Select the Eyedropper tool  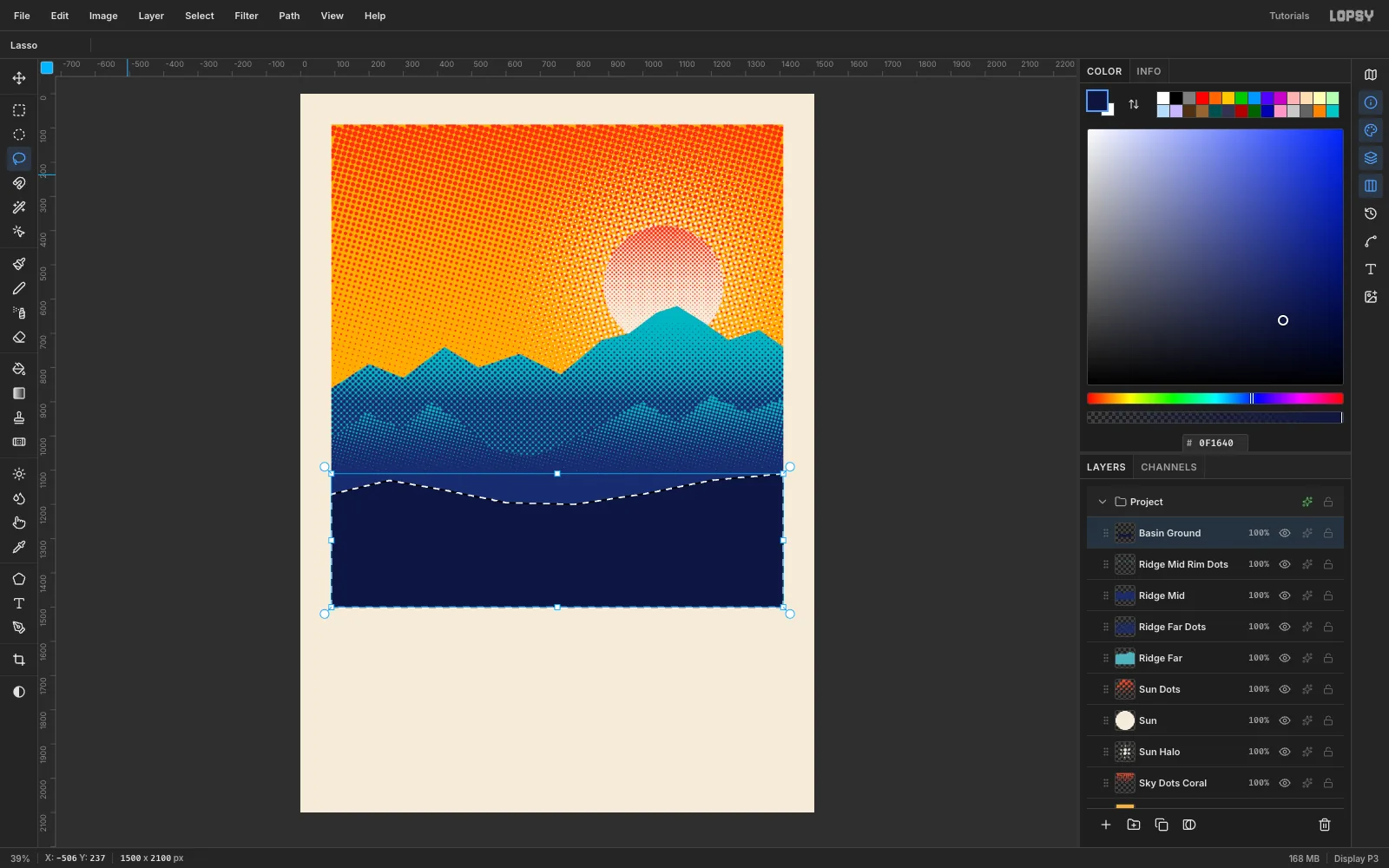[19, 547]
